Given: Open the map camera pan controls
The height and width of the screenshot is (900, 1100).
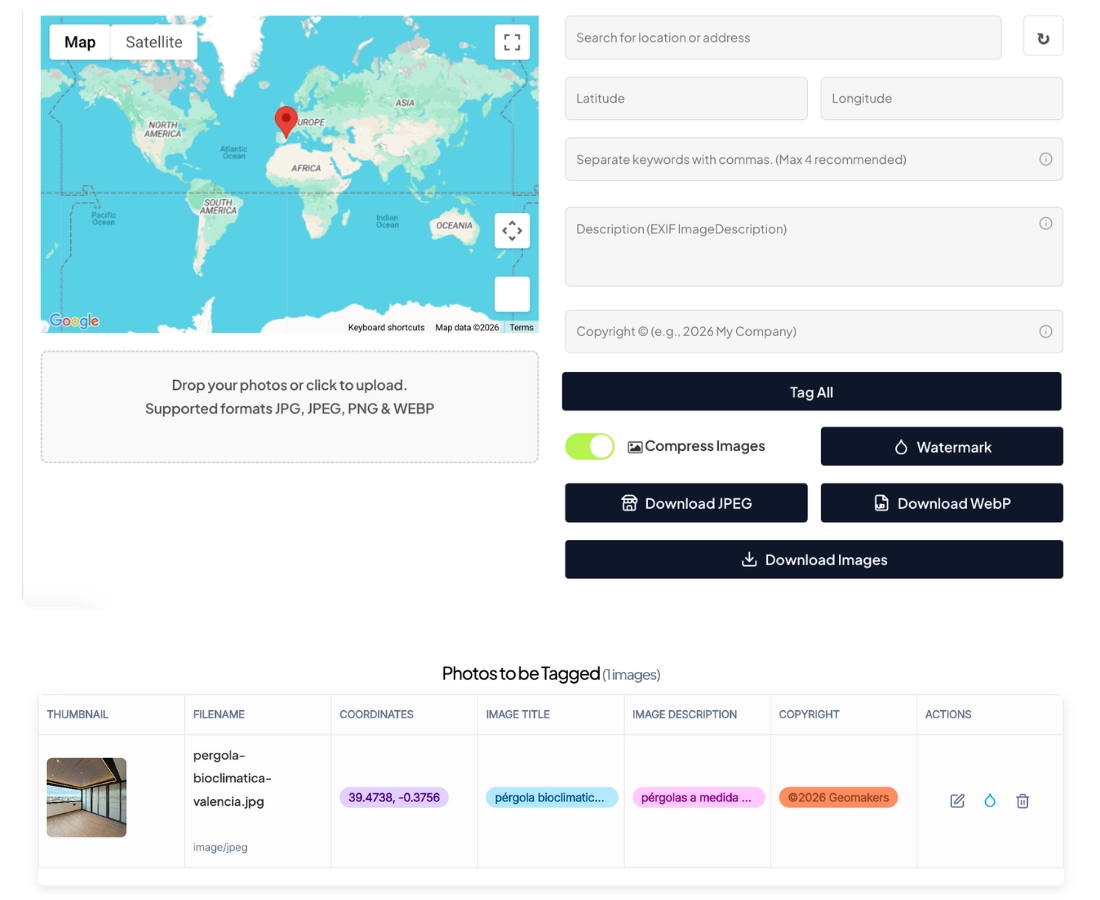Looking at the screenshot, I should click(x=512, y=231).
